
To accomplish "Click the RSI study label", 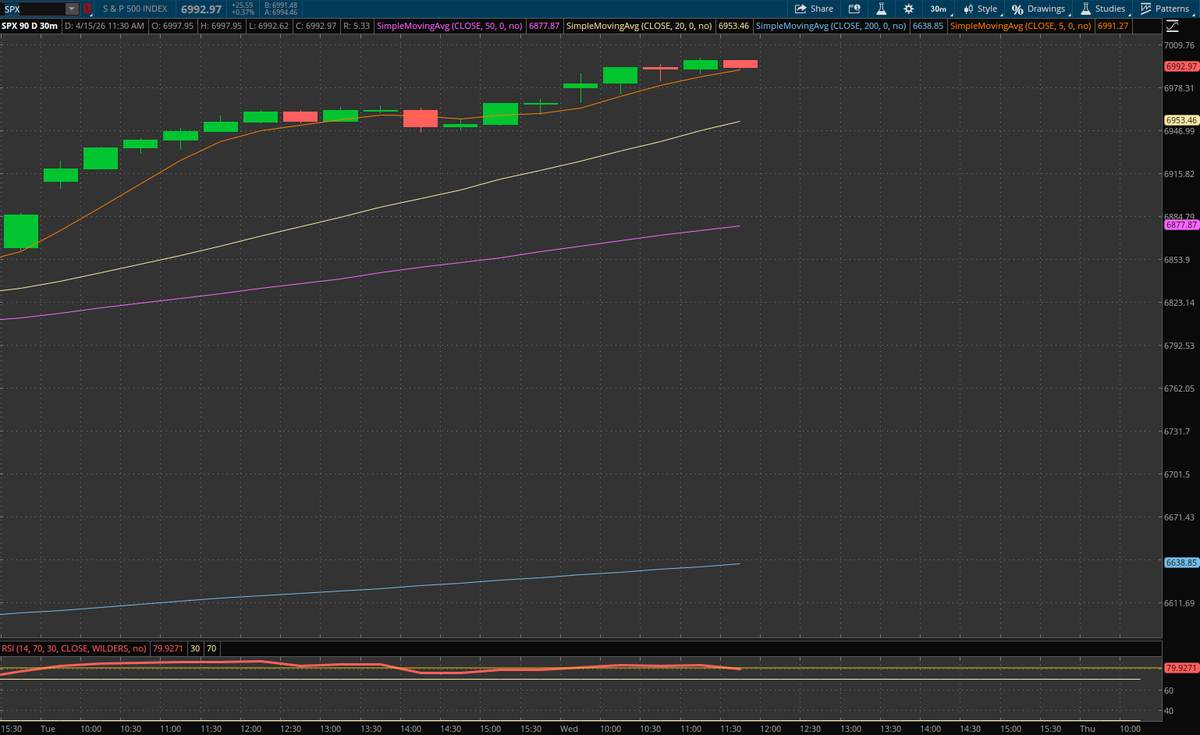I will (74, 649).
